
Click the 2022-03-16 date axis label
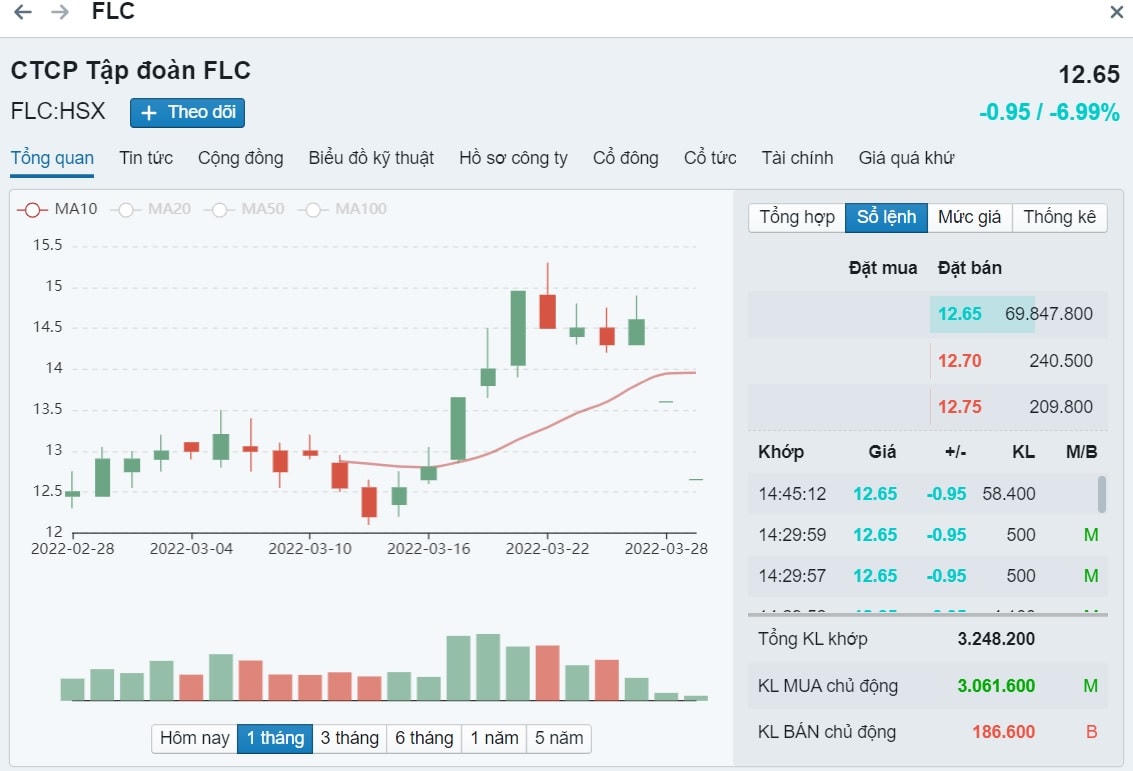(428, 549)
